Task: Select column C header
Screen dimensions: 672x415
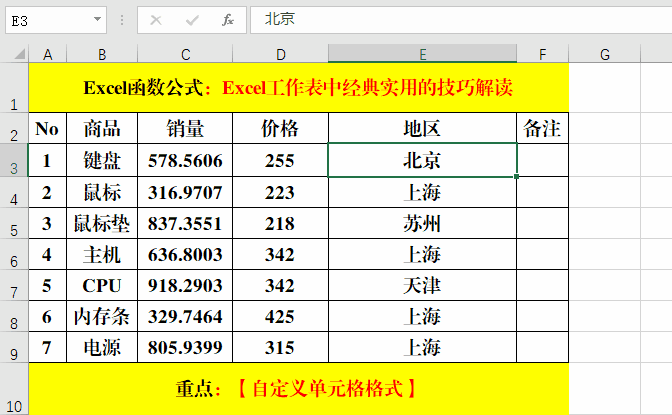Action: [185, 54]
